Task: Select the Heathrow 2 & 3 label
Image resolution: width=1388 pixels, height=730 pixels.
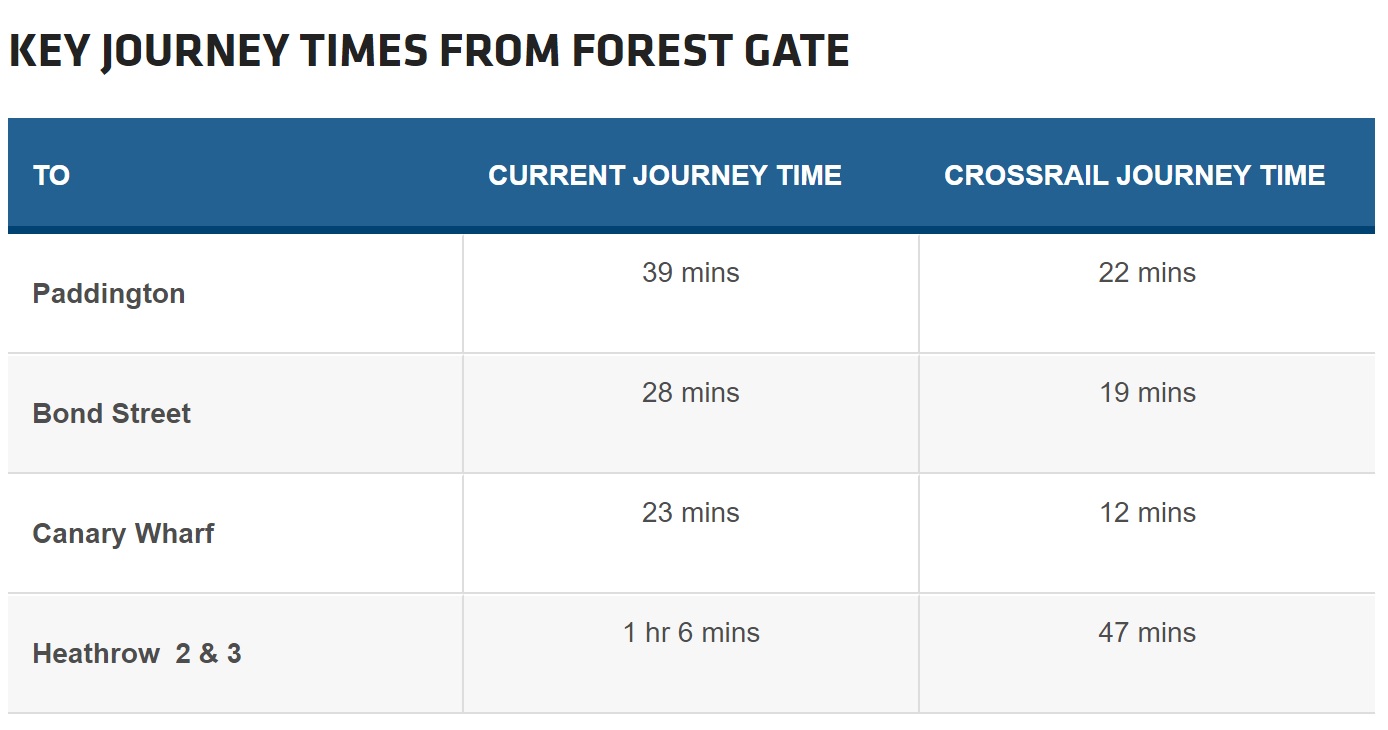Action: tap(137, 654)
